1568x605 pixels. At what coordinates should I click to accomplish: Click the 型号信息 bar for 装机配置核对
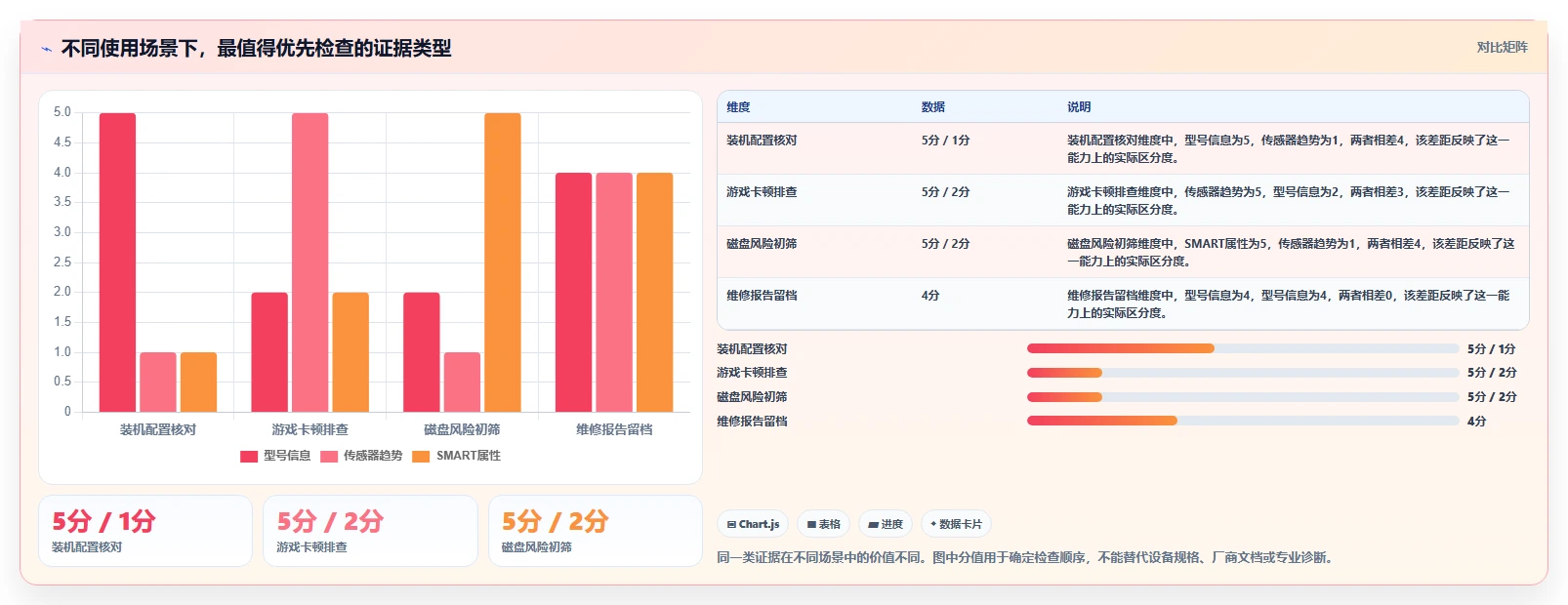pyautogui.click(x=117, y=262)
